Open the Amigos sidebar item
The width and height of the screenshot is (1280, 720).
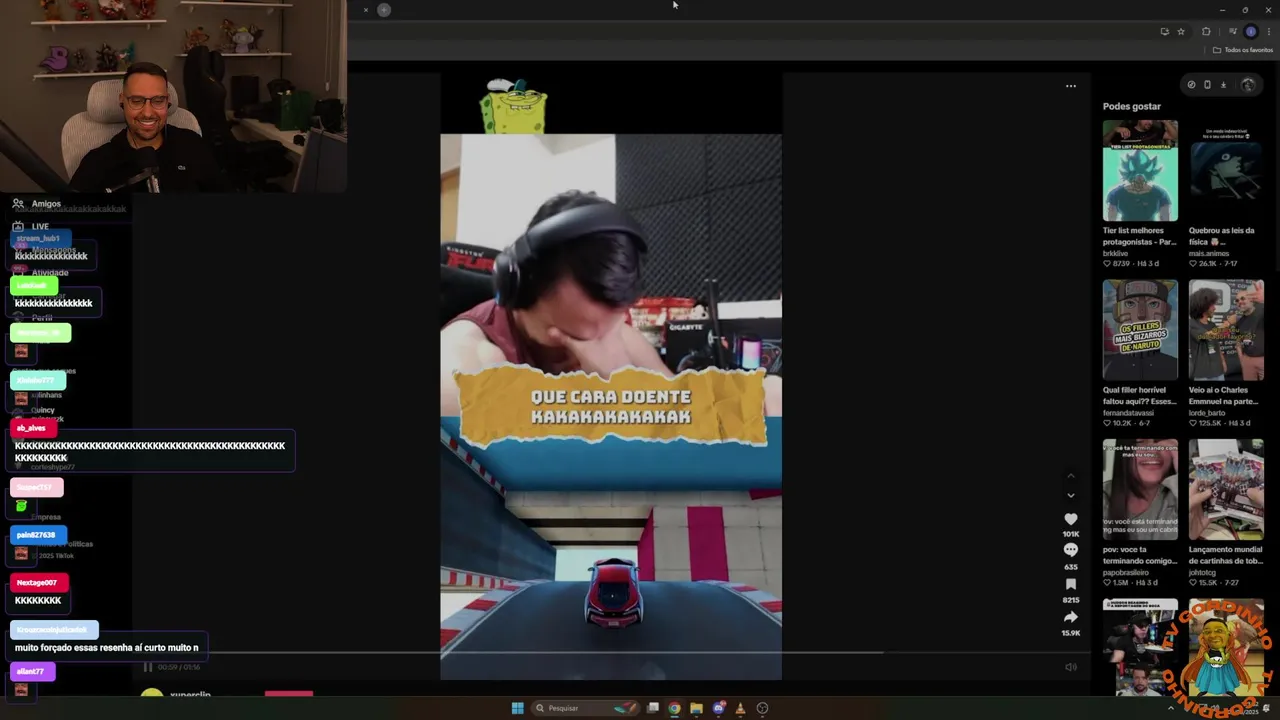[x=36, y=203]
